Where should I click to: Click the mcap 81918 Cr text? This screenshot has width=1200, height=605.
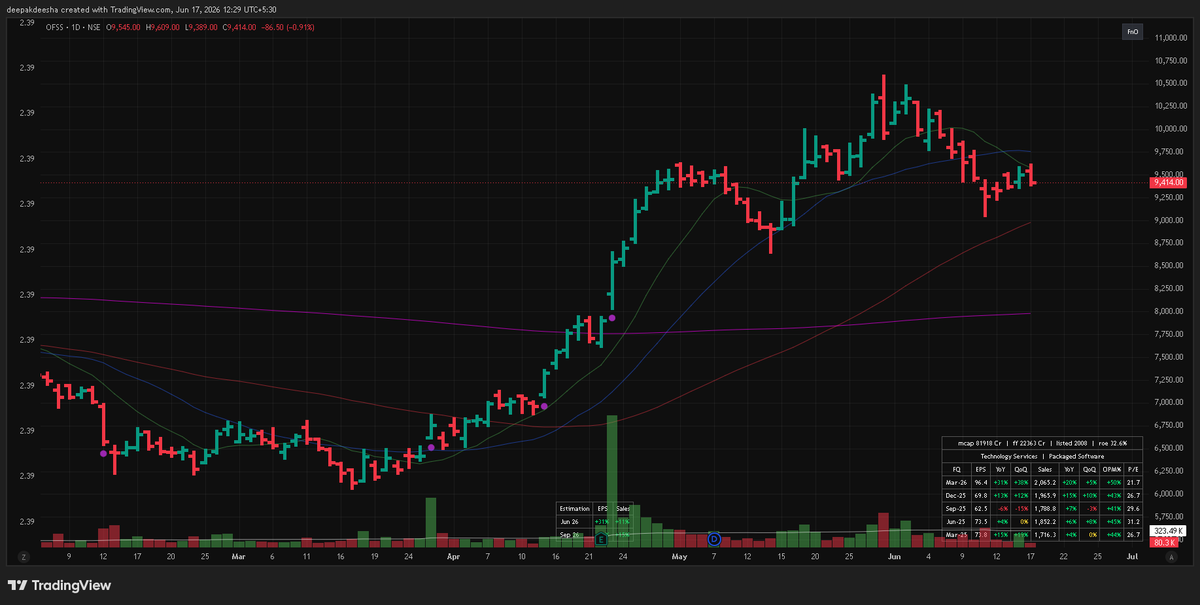point(980,444)
